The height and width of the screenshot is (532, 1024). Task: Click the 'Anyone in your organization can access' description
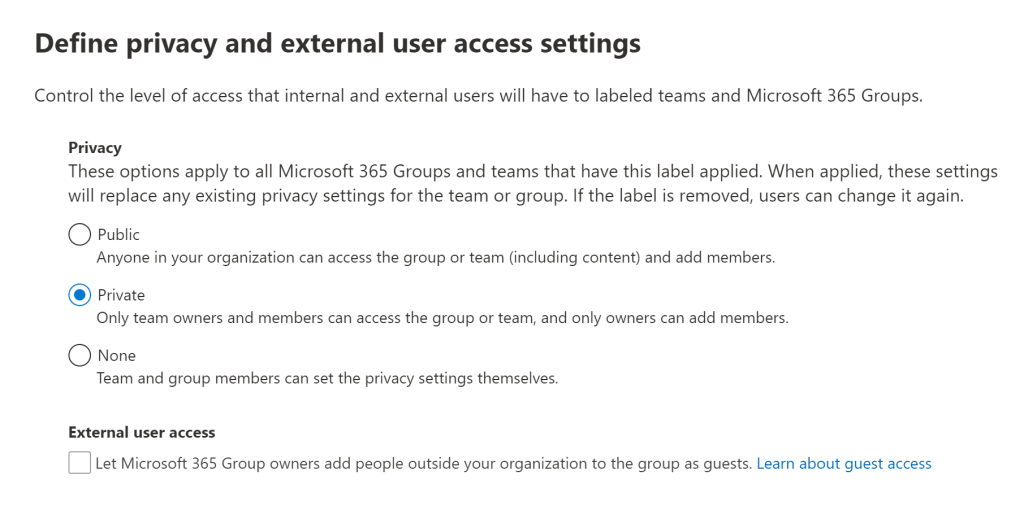click(435, 258)
